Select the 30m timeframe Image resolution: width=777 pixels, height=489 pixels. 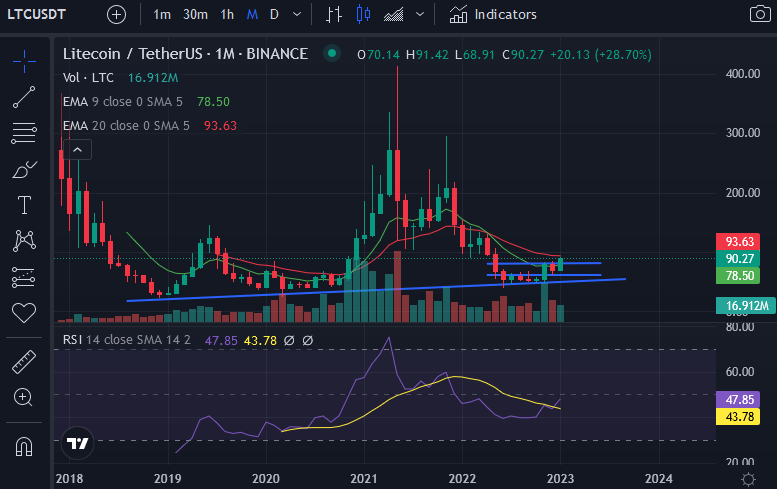click(195, 15)
